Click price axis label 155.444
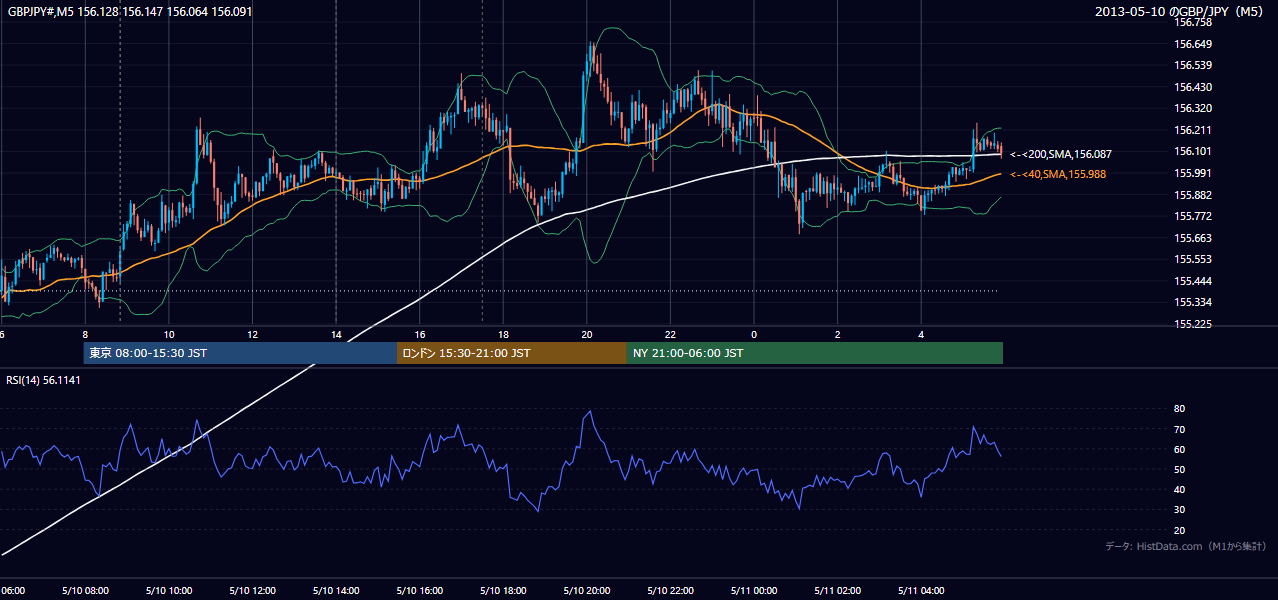This screenshot has width=1278, height=600. [x=1193, y=281]
